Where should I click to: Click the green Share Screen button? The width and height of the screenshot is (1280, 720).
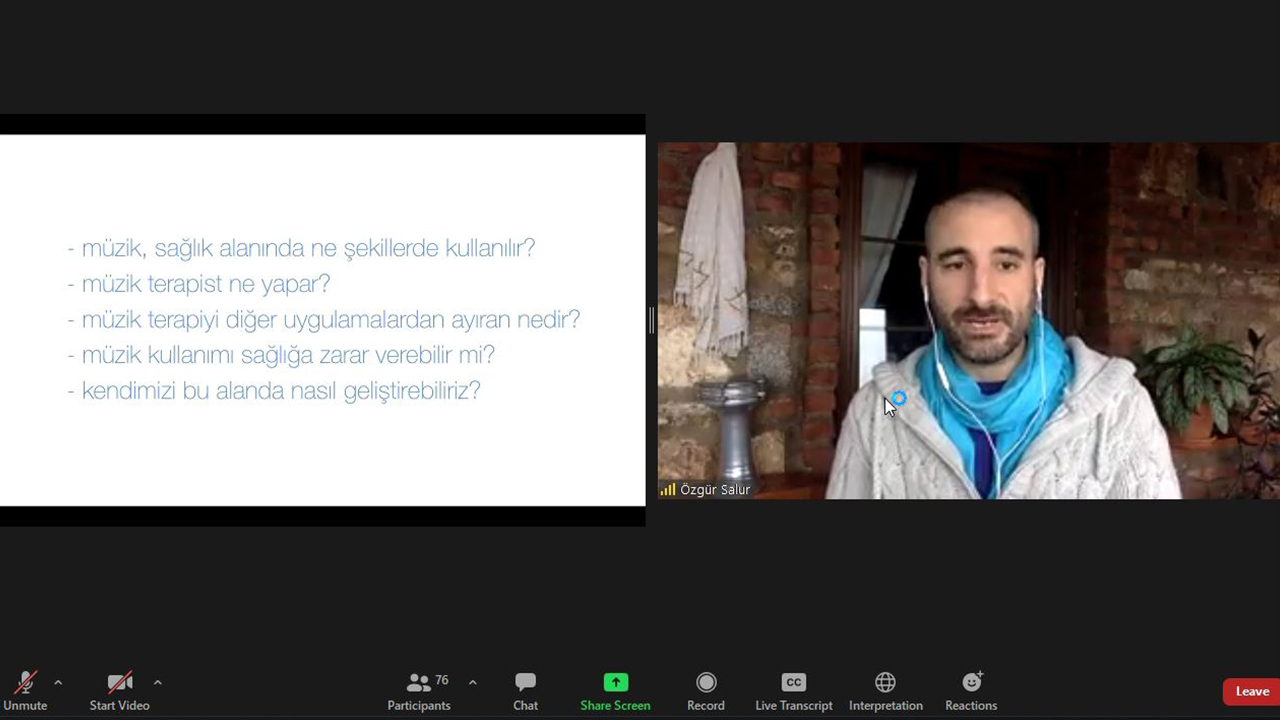tap(615, 691)
